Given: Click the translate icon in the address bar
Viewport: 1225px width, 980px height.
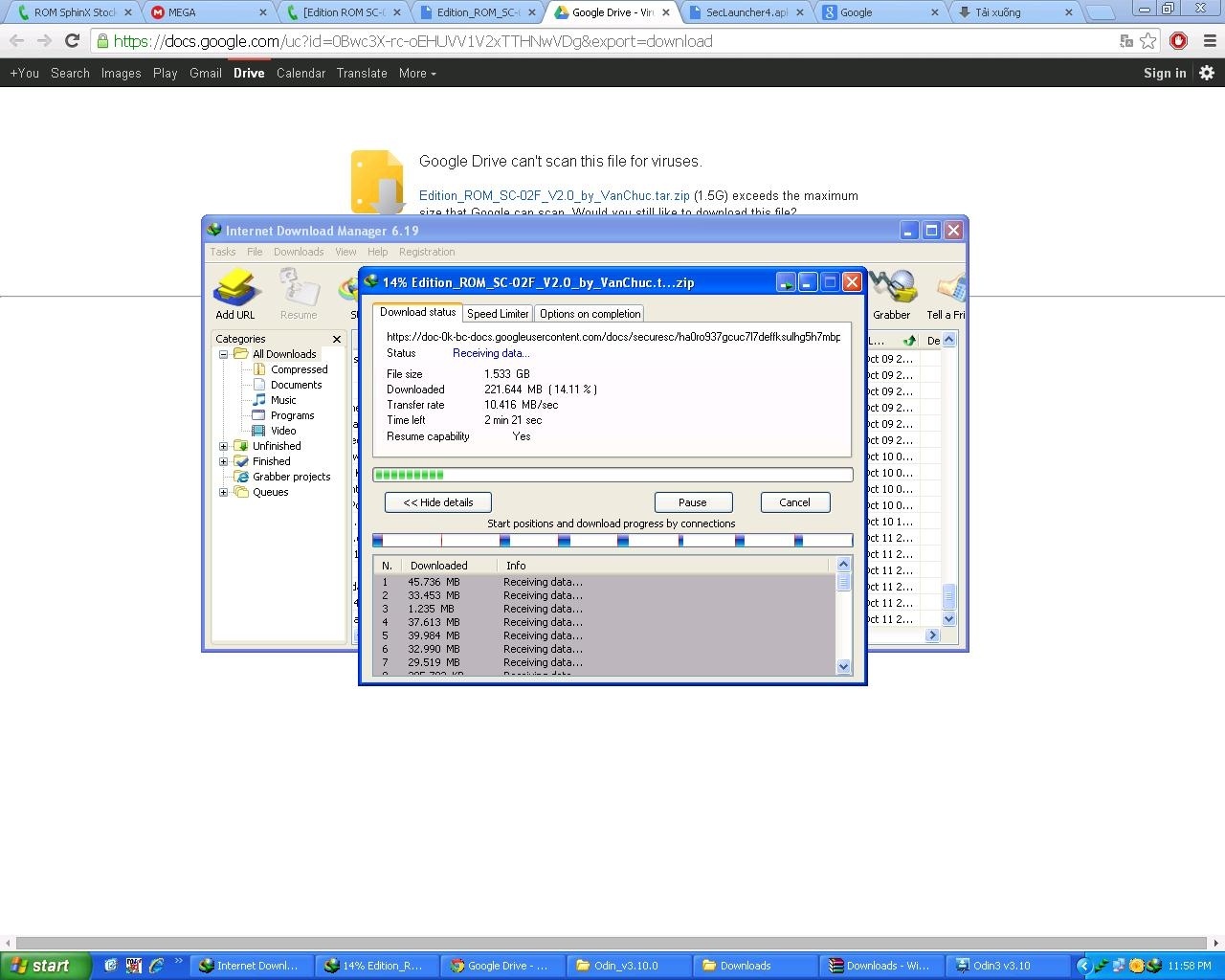Looking at the screenshot, I should click(x=1126, y=41).
